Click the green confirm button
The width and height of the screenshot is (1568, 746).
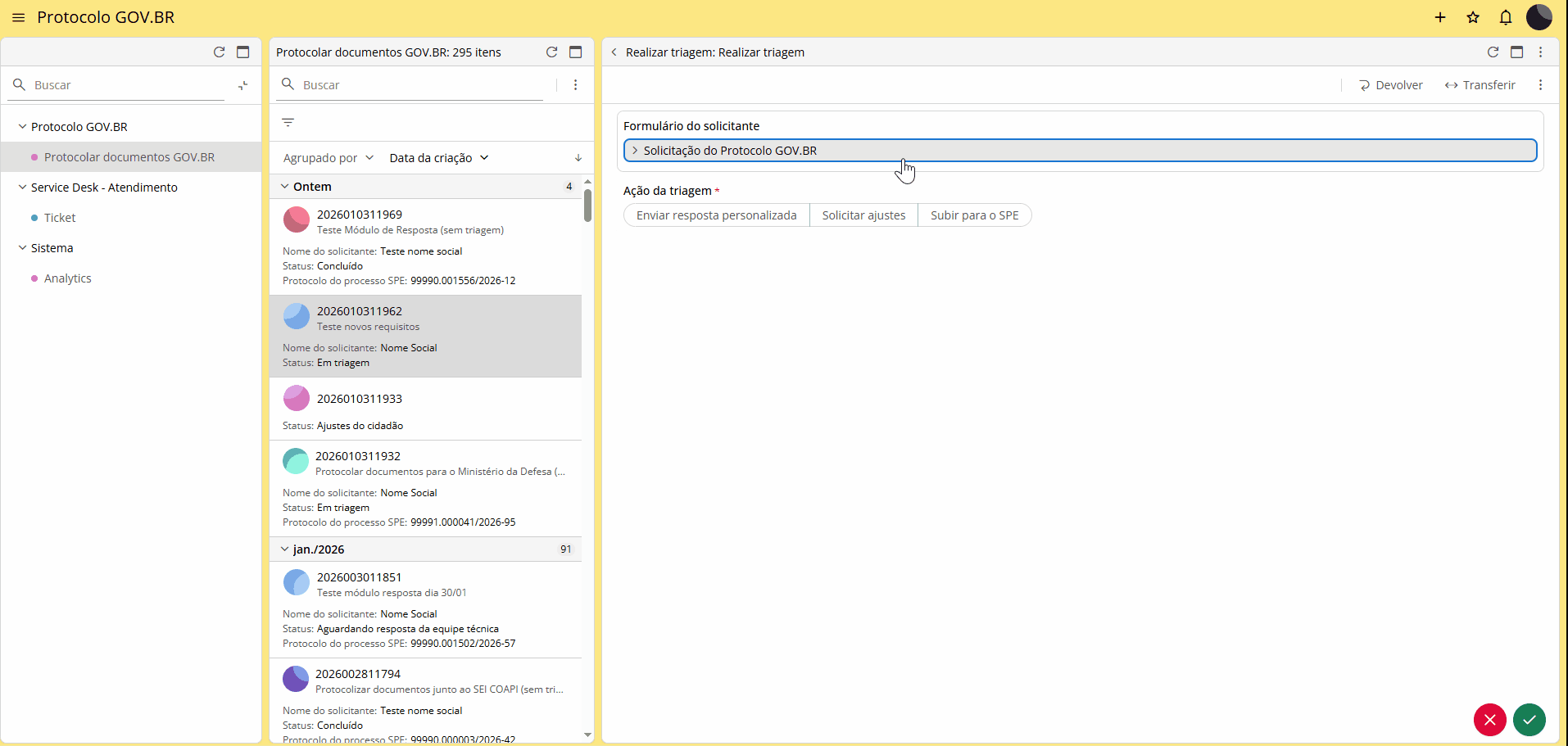point(1529,720)
